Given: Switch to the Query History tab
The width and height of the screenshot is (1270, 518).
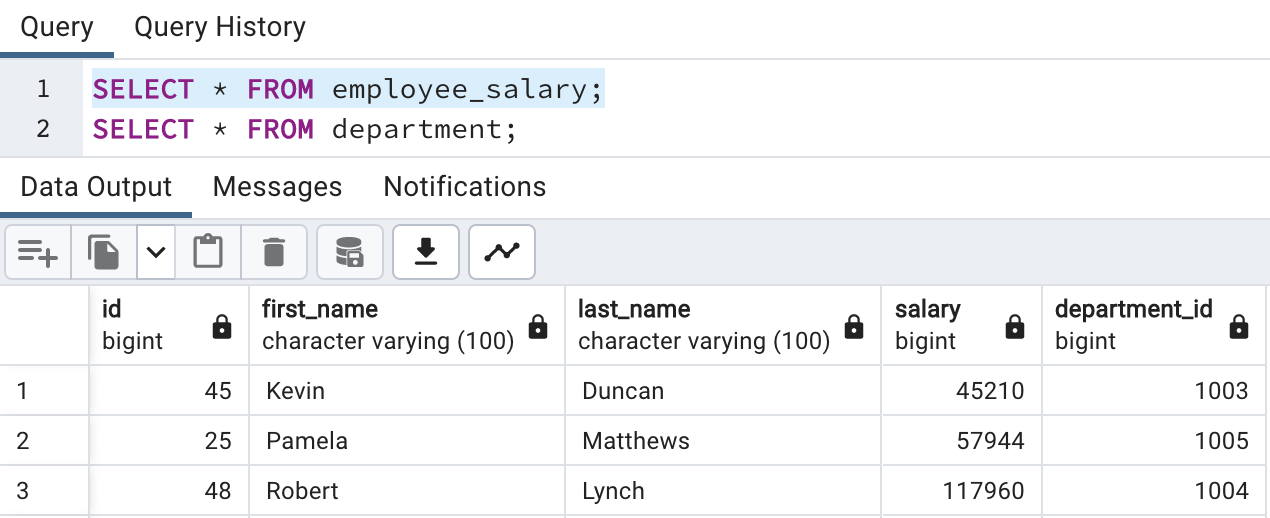Looking at the screenshot, I should (x=220, y=27).
